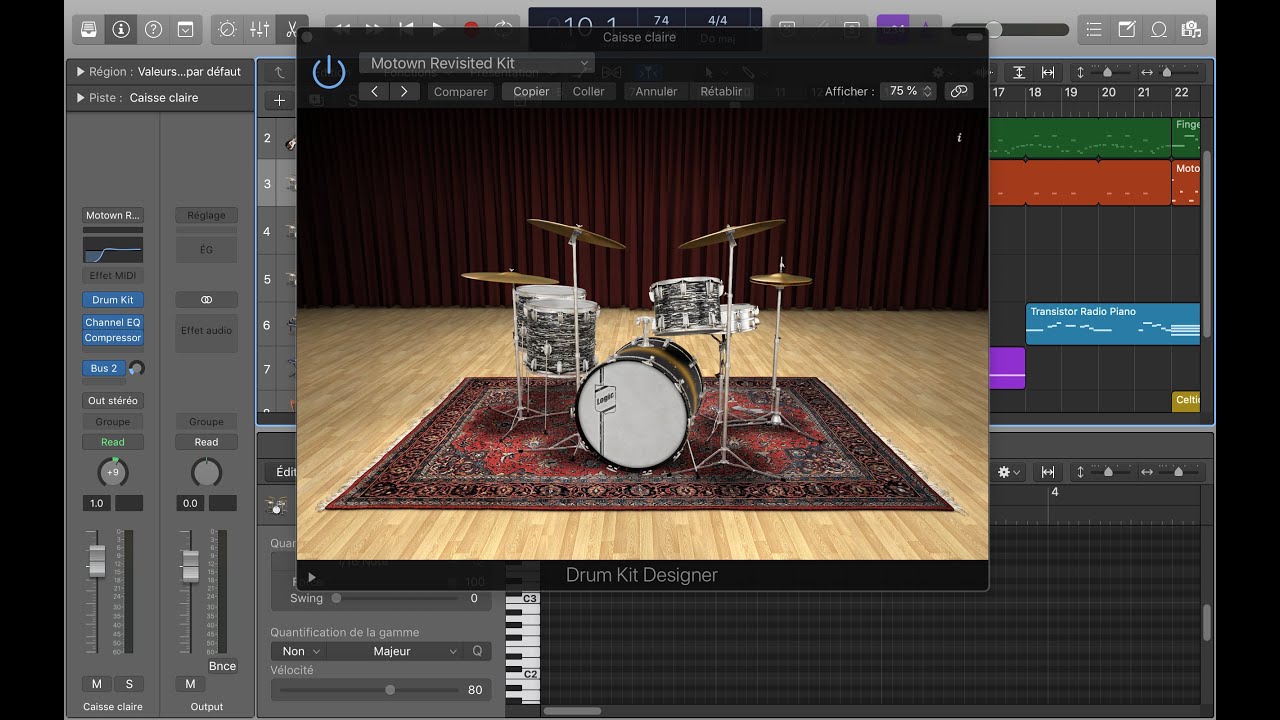Screen dimensions: 1280x720
Task: Click the piano roll horizontal scrollbar
Action: (572, 711)
